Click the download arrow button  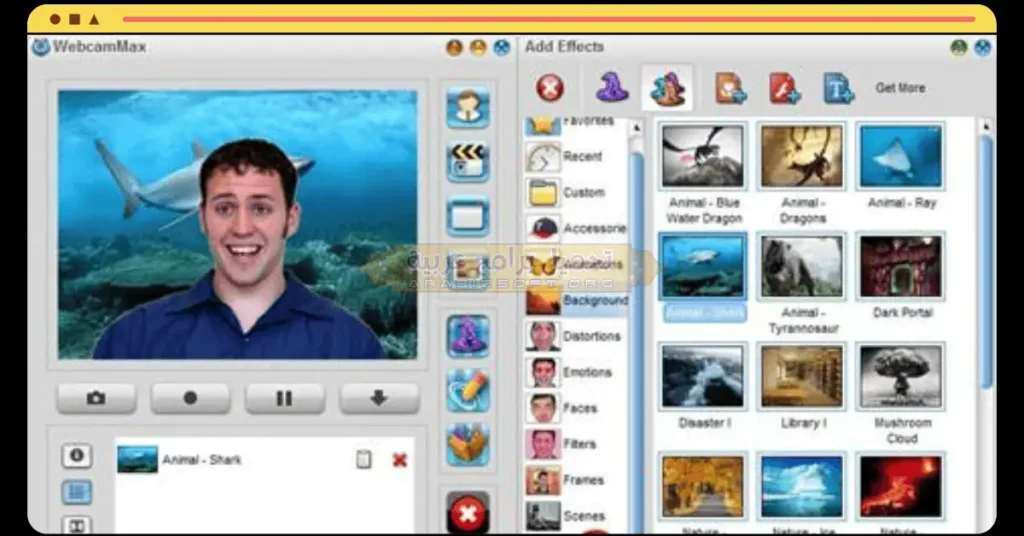click(379, 398)
